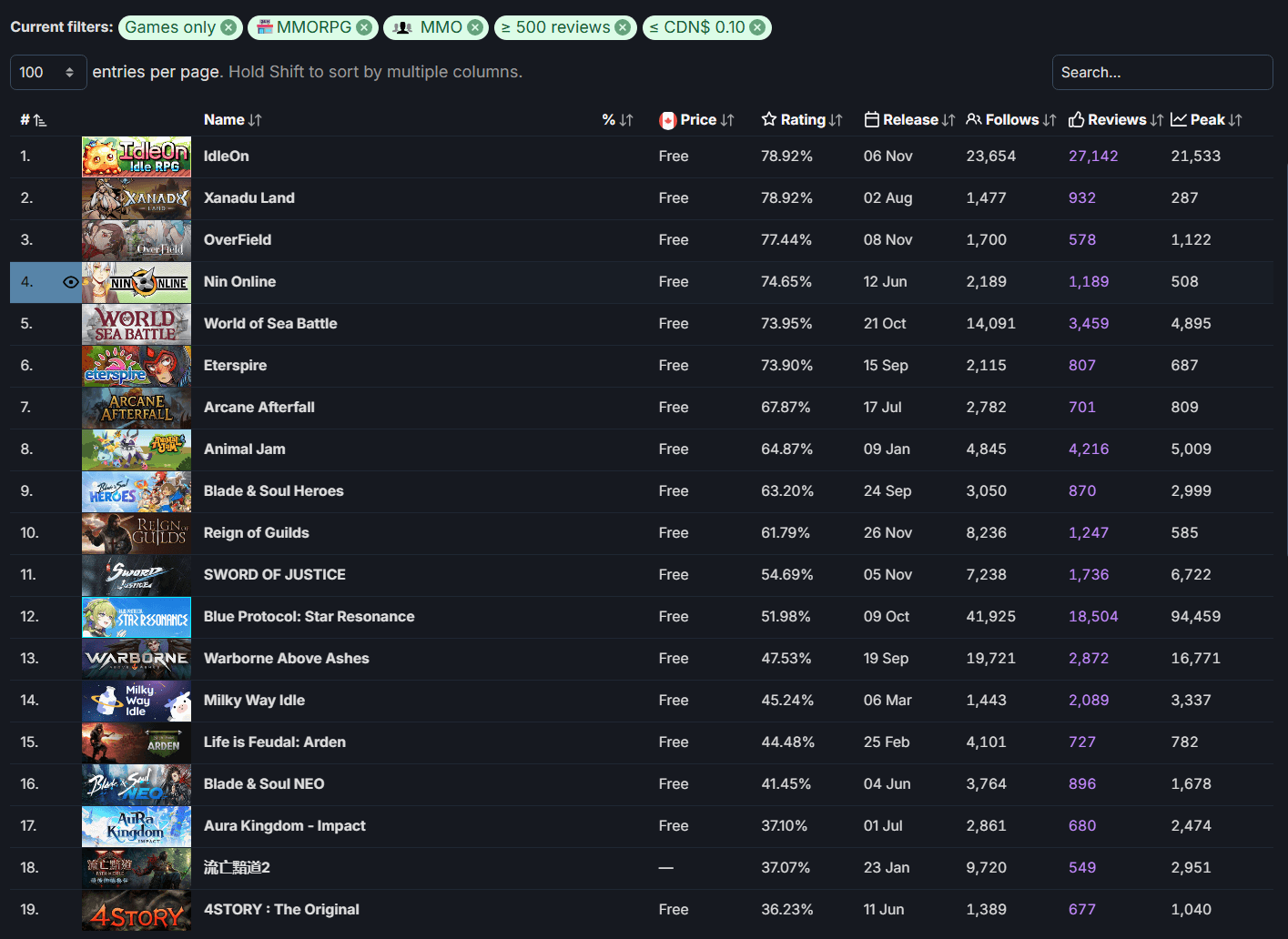Viewport: 1288px width, 939px height.
Task: Open the Eterspire game thumbnail
Action: coord(137,366)
